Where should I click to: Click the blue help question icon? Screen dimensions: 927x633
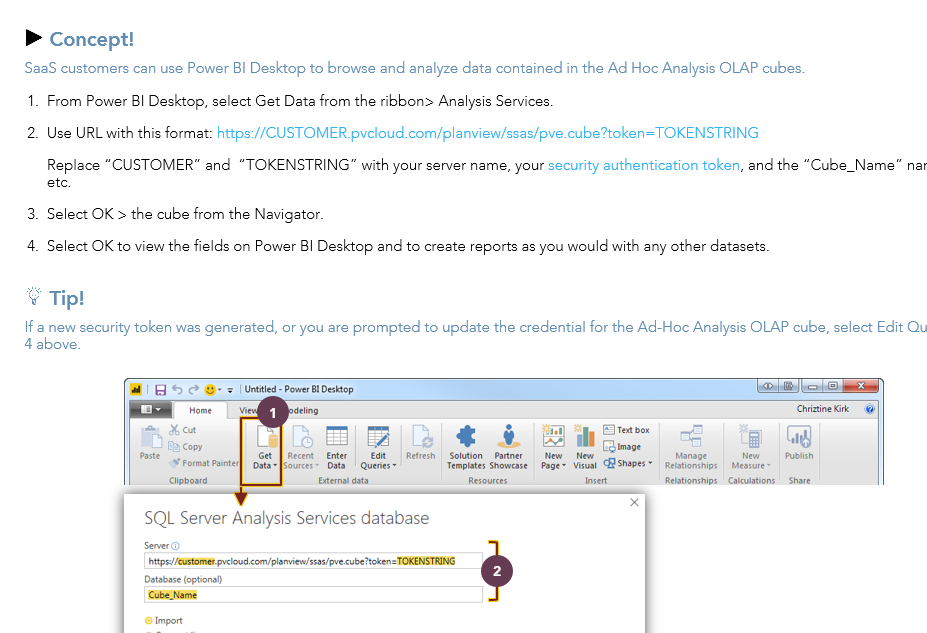click(869, 409)
